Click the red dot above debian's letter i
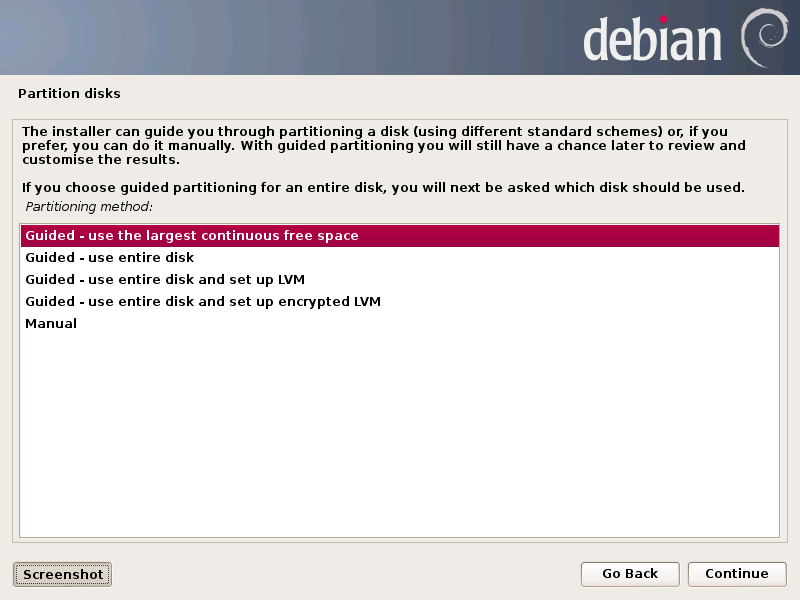Screen dimensions: 800x600 click(663, 19)
